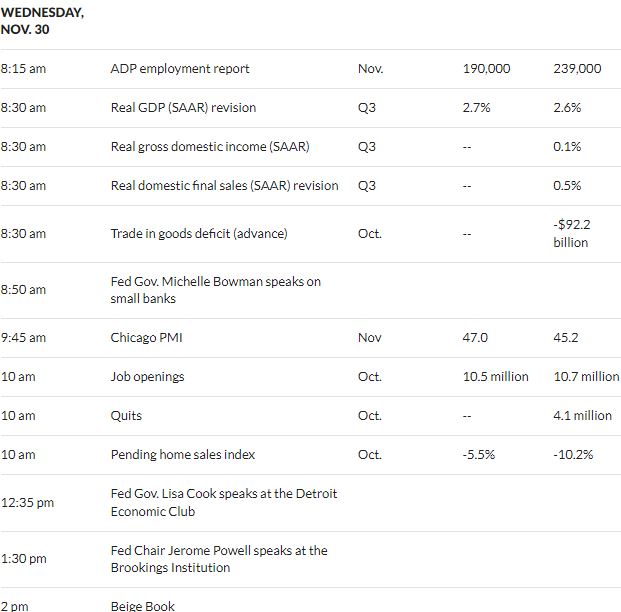Image resolution: width=621 pixels, height=612 pixels.
Task: Click Real gross domestic income (SAAR) text
Action: [210, 147]
